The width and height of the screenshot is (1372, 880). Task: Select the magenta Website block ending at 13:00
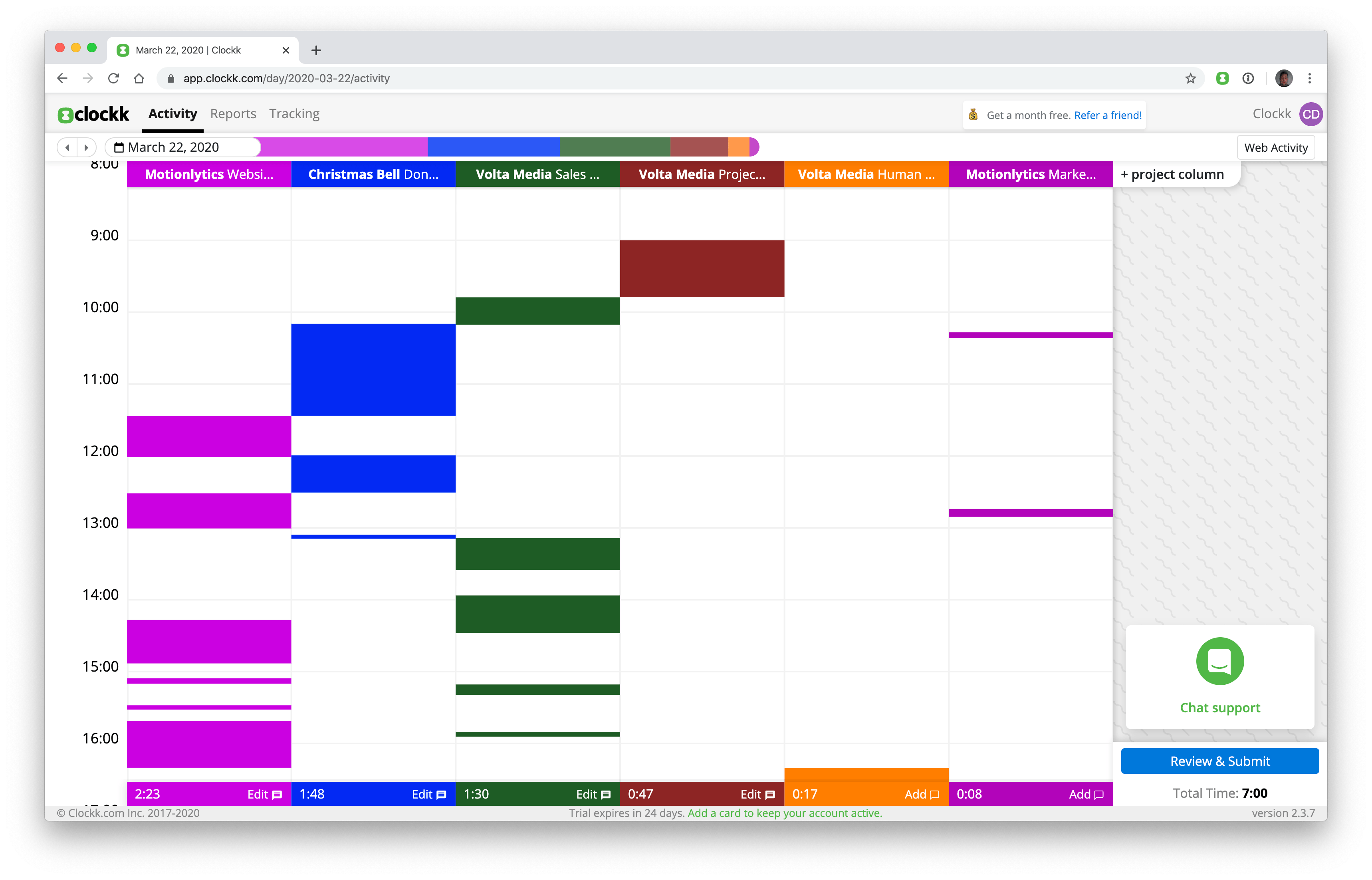coord(209,511)
